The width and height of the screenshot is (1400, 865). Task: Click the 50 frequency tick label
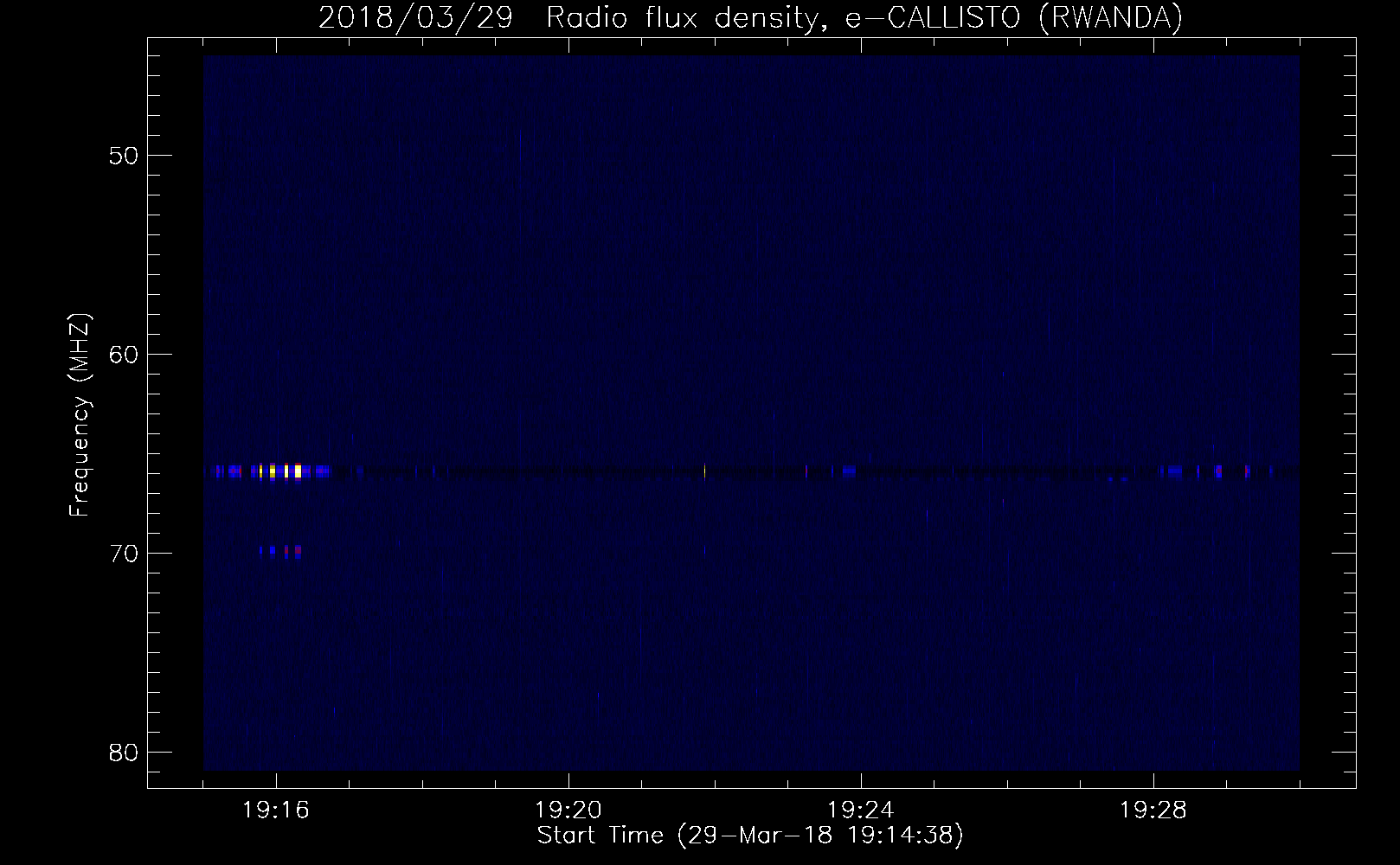(x=124, y=156)
